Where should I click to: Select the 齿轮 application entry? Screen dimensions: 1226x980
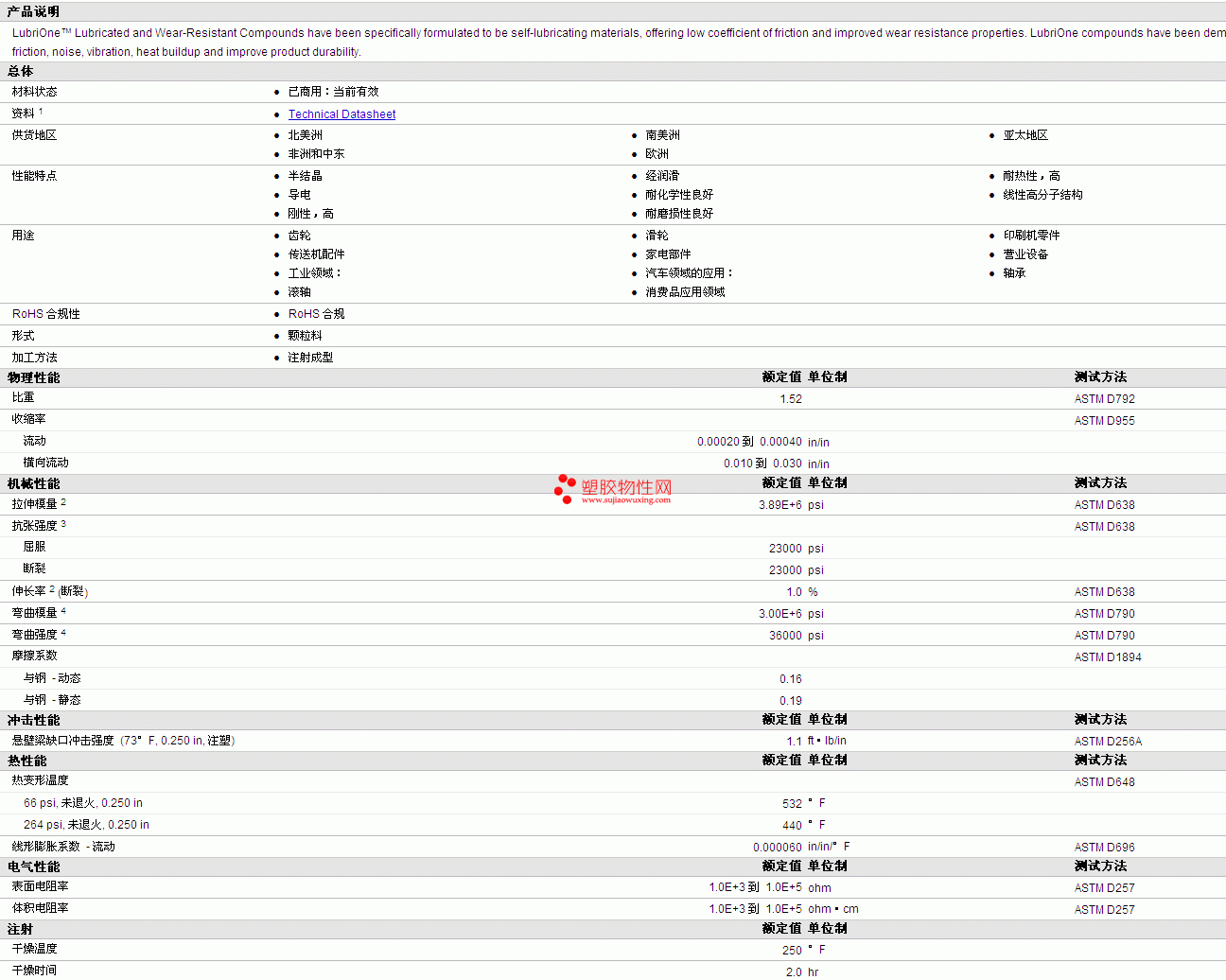click(x=299, y=236)
